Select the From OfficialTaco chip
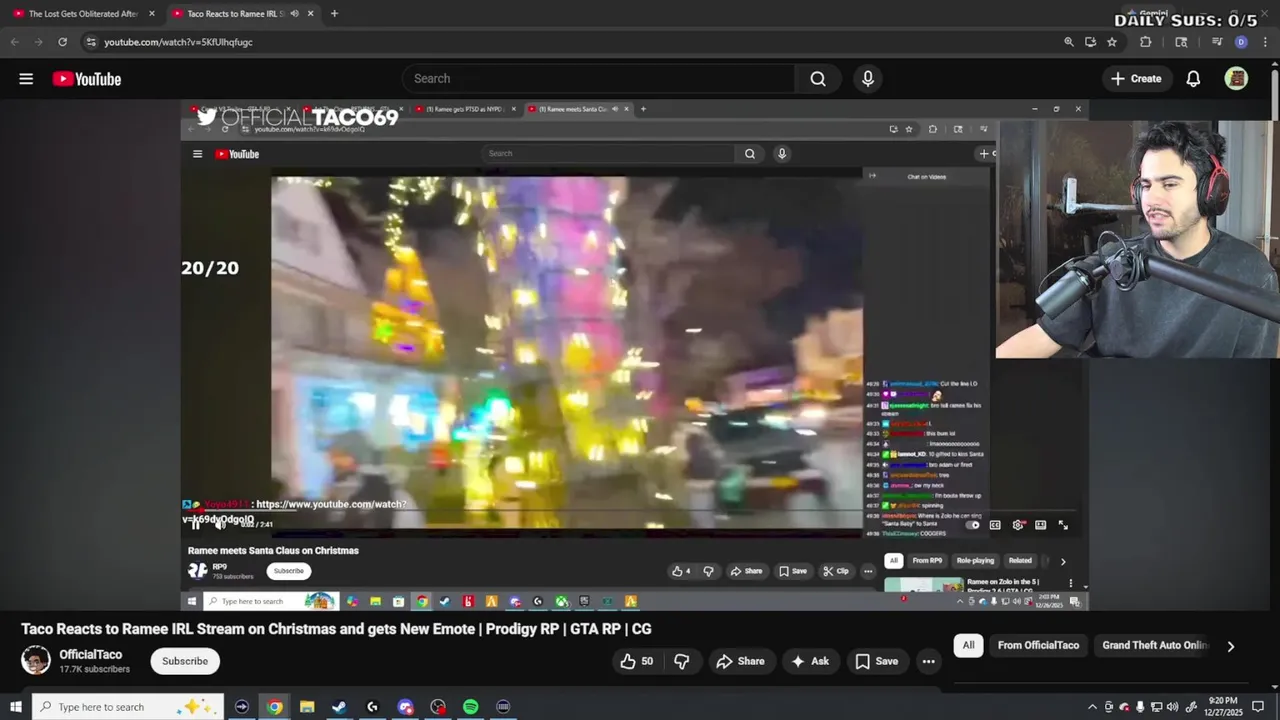1280x720 pixels. coord(1038,645)
